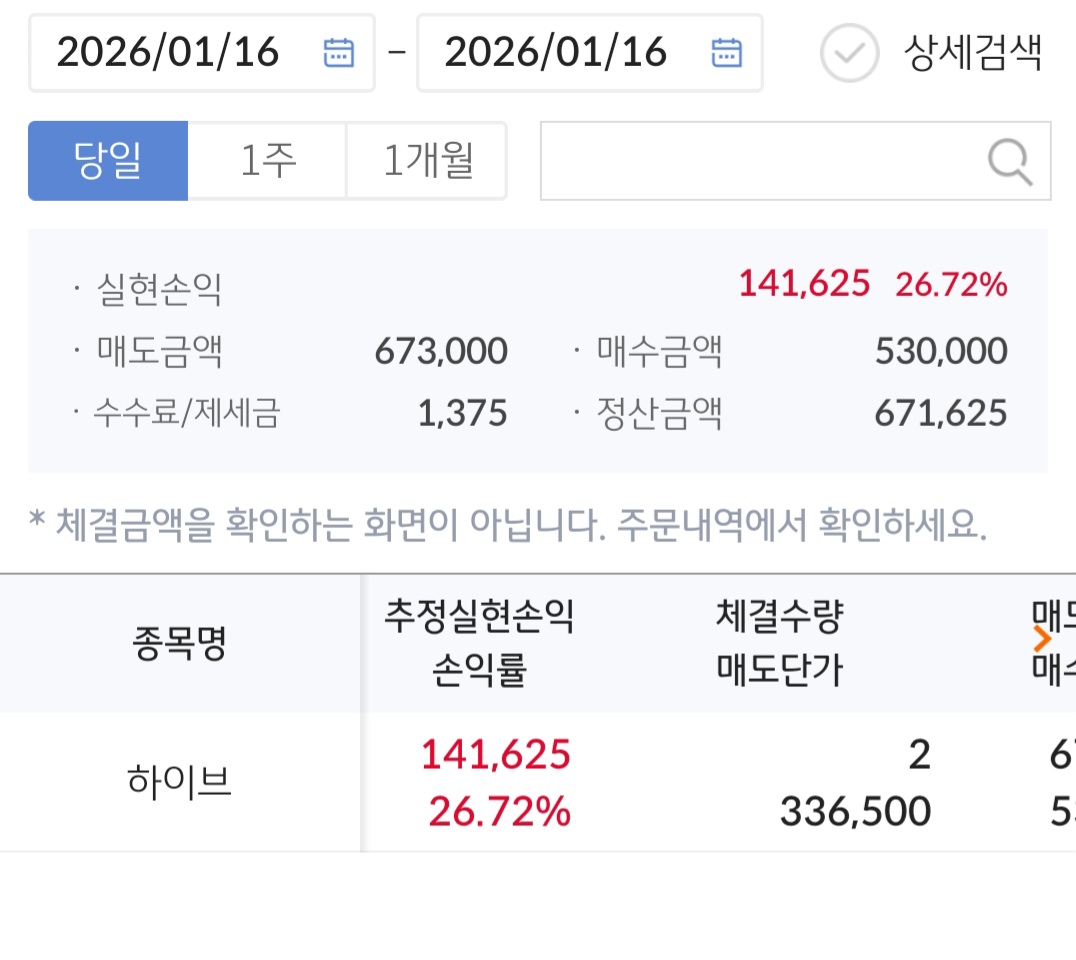This screenshot has height=960, width=1076.
Task: Open the start date calendar picker icon
Action: click(x=339, y=52)
